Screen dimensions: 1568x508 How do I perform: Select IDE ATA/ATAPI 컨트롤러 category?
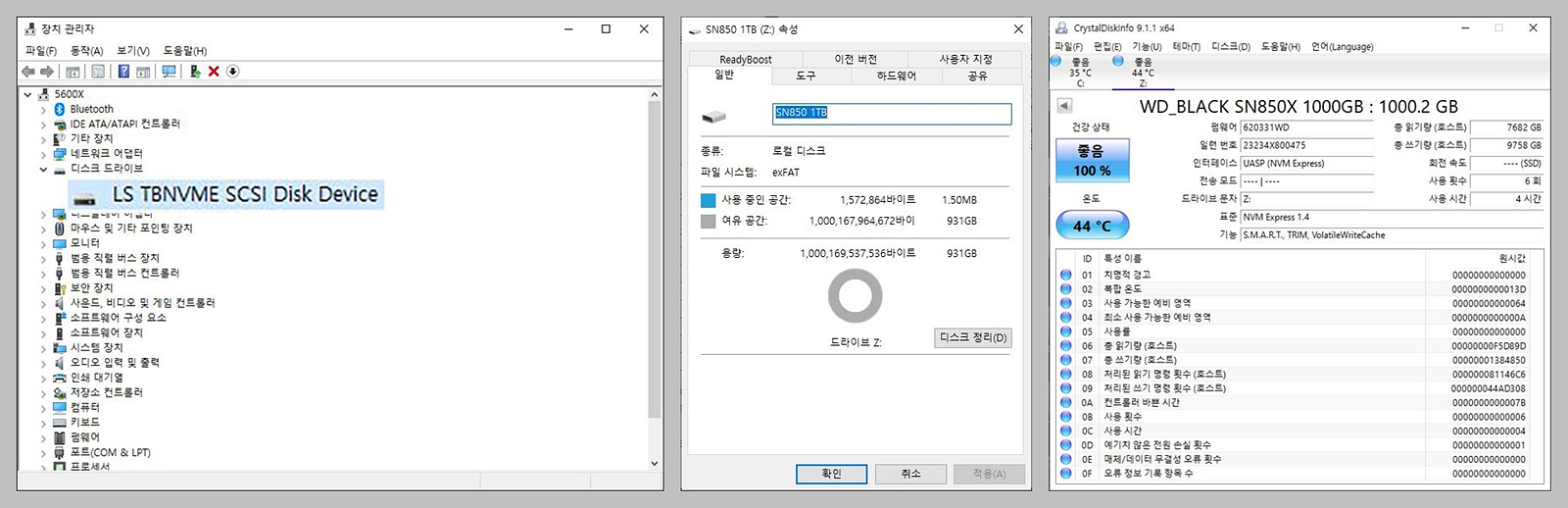click(x=124, y=124)
